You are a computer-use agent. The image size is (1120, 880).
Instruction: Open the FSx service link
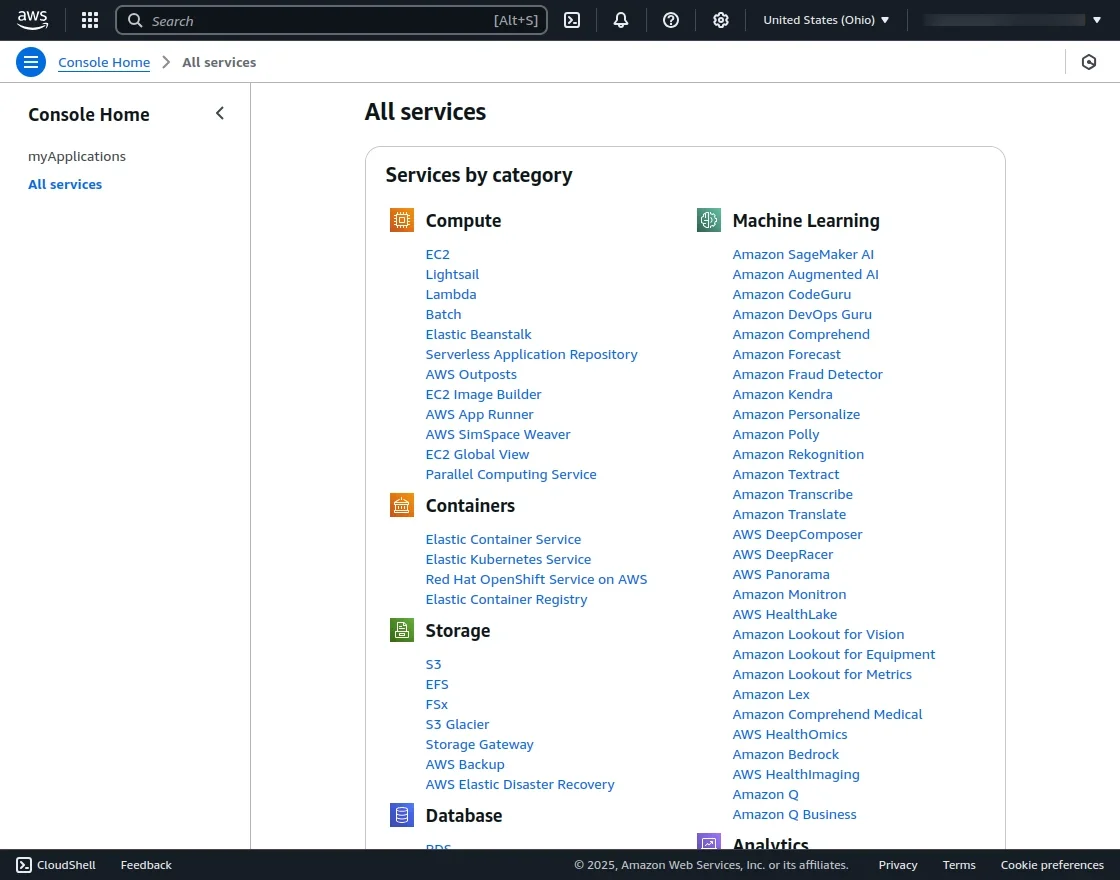(436, 704)
